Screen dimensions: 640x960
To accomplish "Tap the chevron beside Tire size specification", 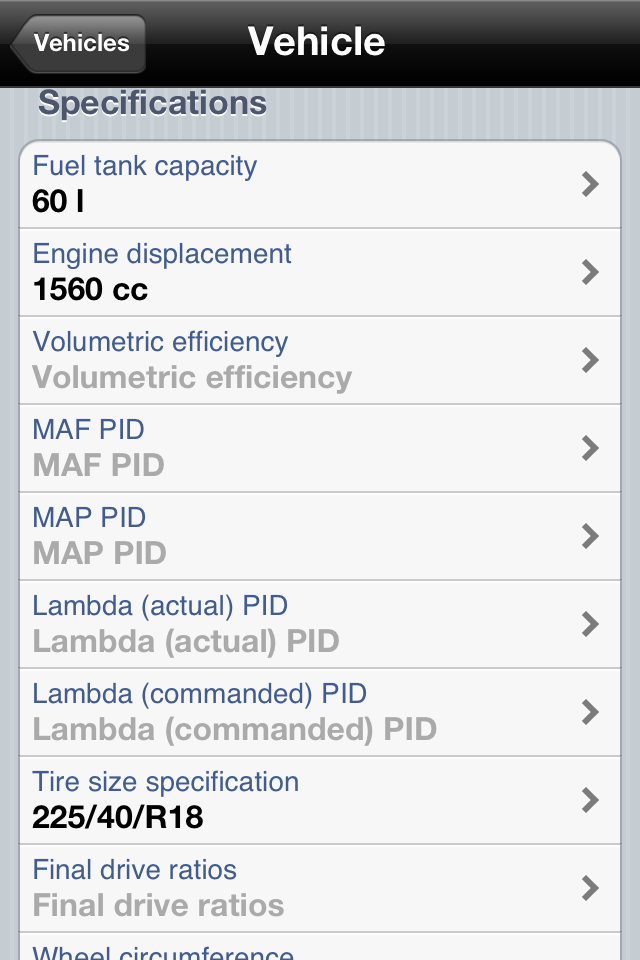I will (x=590, y=800).
